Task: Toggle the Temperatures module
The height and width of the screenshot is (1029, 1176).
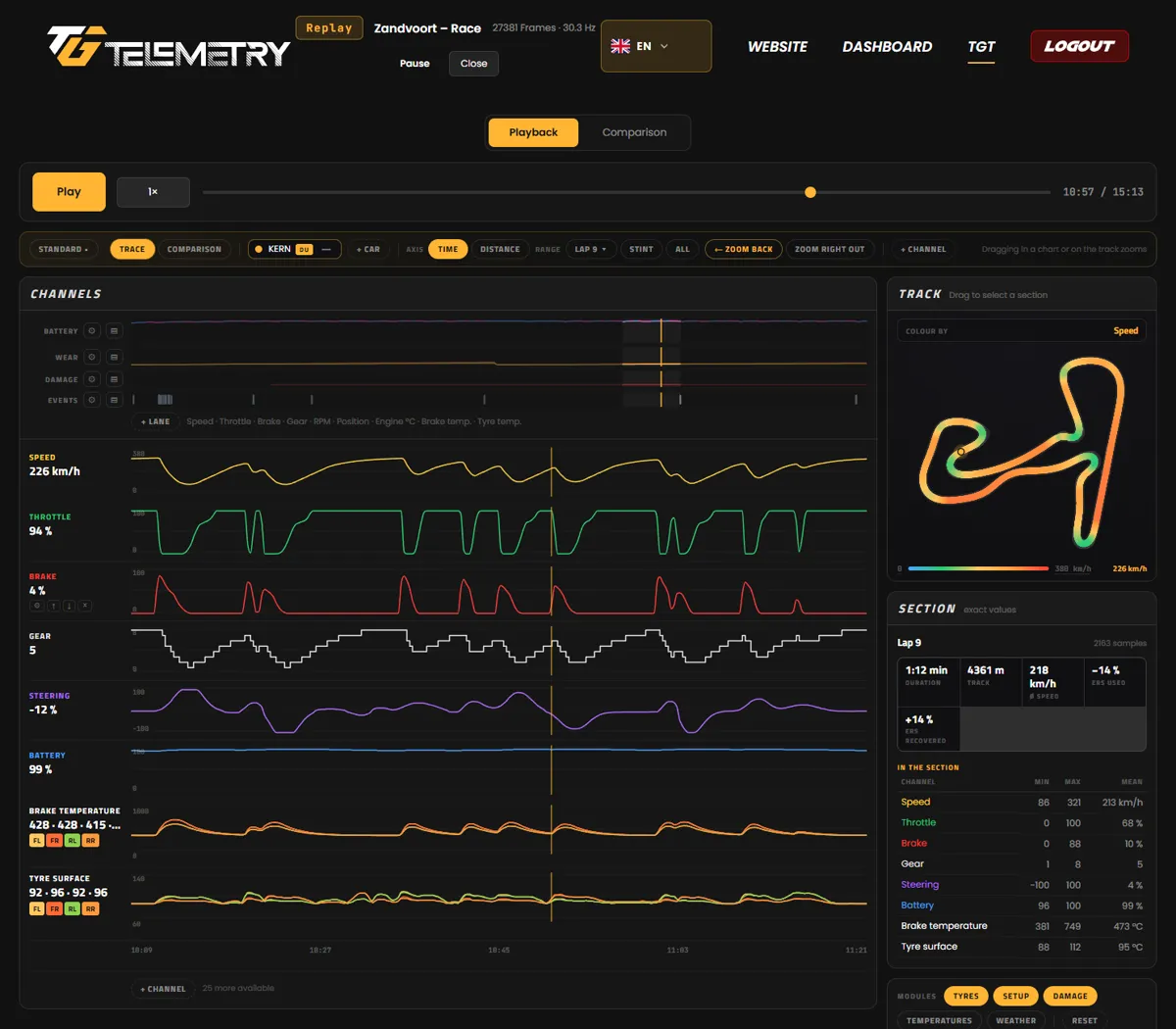Action: (x=939, y=1020)
